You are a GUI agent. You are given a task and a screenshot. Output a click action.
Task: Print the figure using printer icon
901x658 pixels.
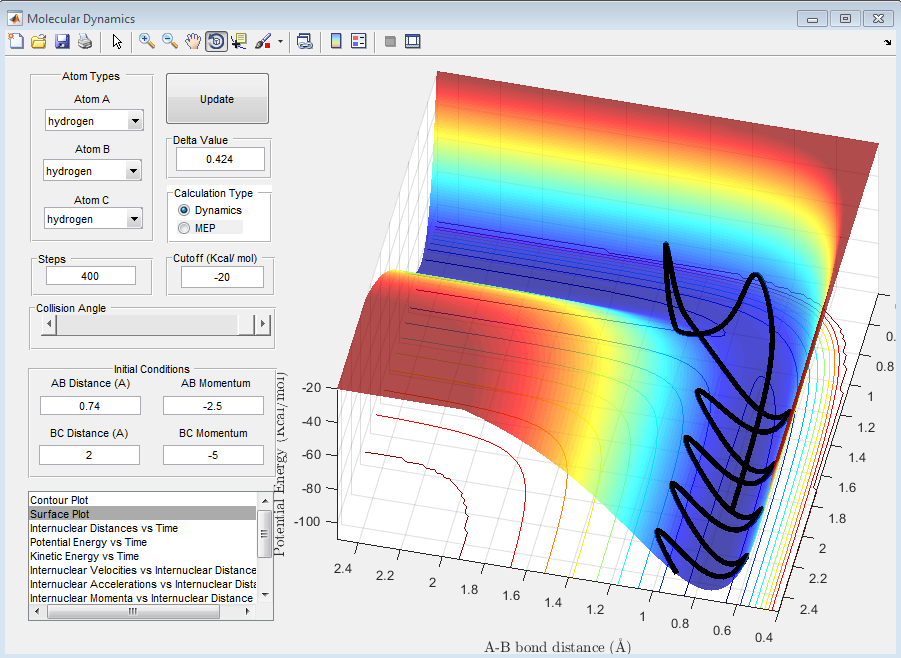point(85,41)
